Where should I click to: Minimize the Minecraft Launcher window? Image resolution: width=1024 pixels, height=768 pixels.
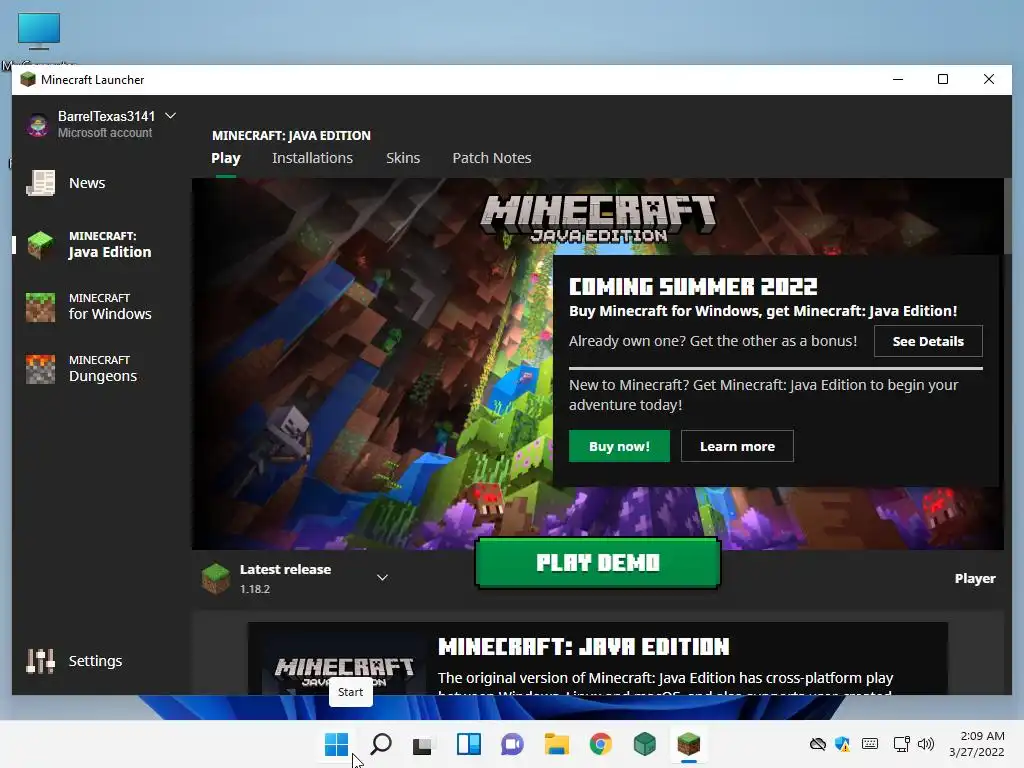point(898,80)
